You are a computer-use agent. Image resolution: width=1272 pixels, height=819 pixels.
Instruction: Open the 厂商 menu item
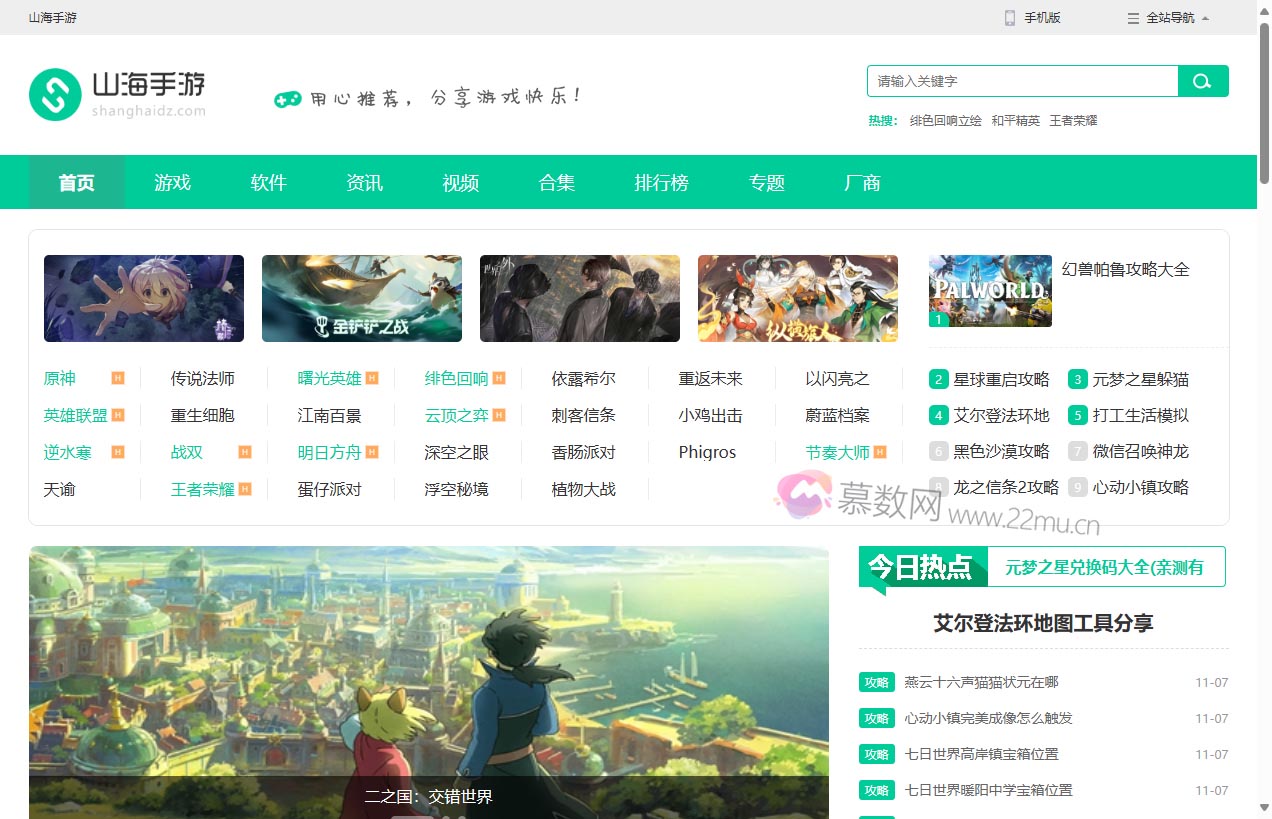[862, 182]
